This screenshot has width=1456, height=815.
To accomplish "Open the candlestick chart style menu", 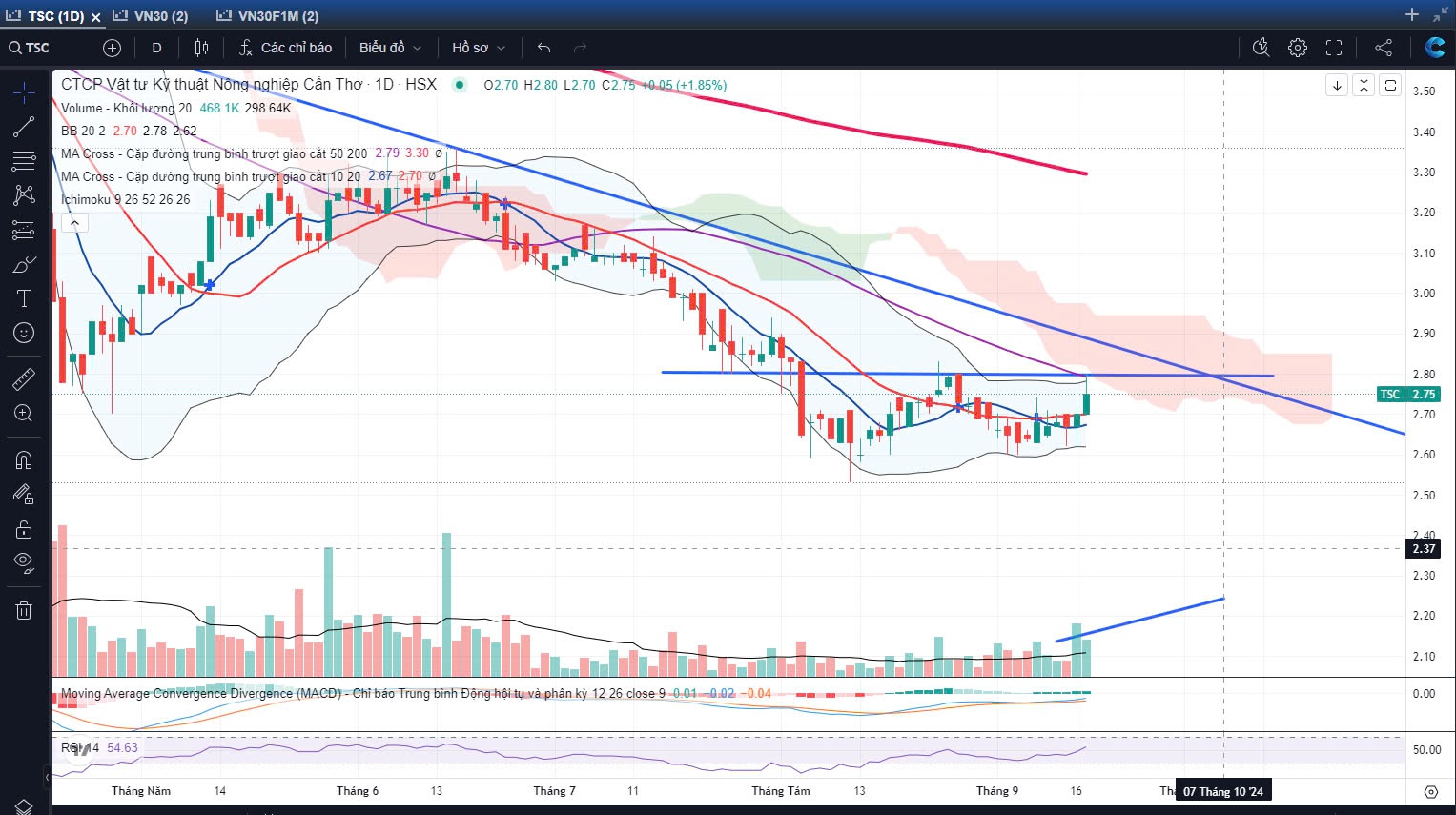I will click(x=201, y=48).
